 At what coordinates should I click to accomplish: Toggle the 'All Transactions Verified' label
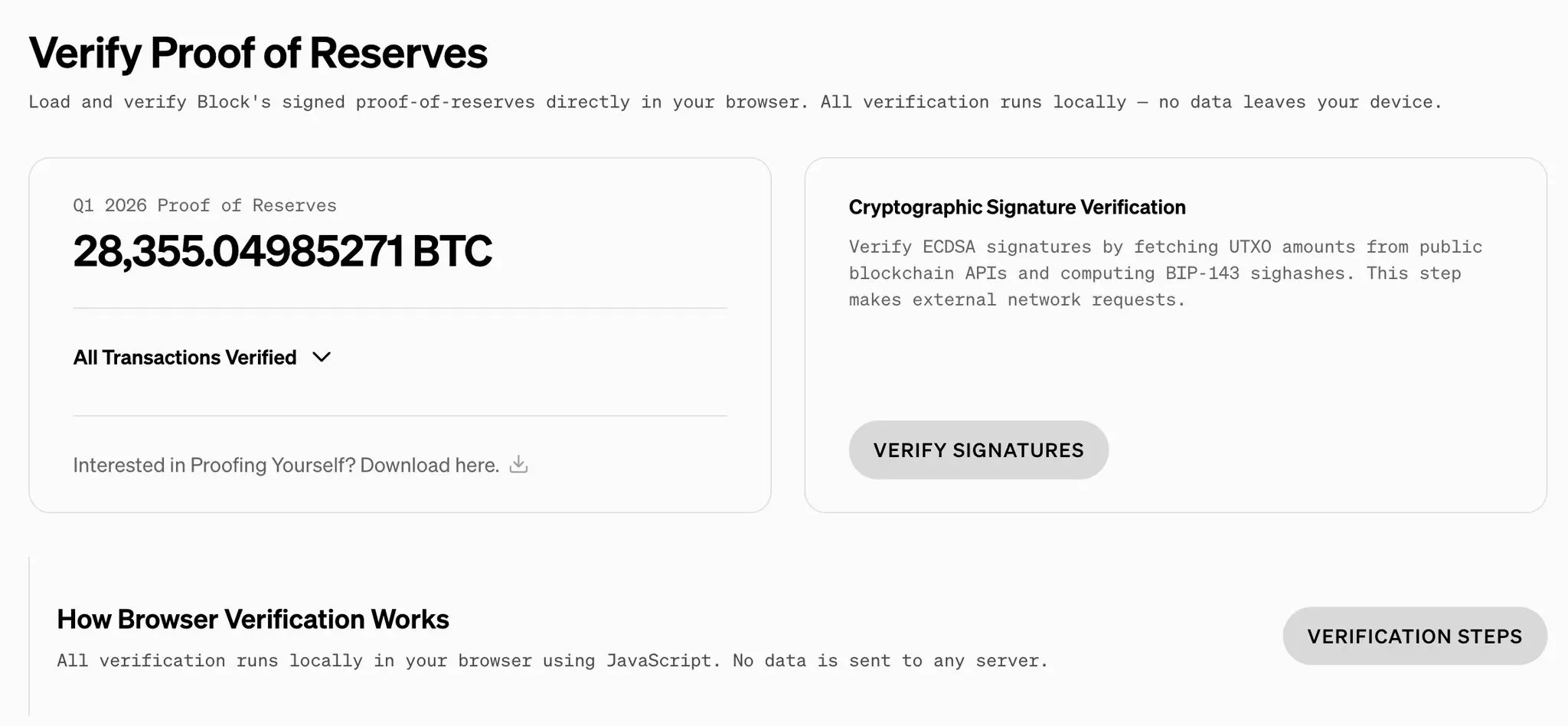[x=185, y=358]
